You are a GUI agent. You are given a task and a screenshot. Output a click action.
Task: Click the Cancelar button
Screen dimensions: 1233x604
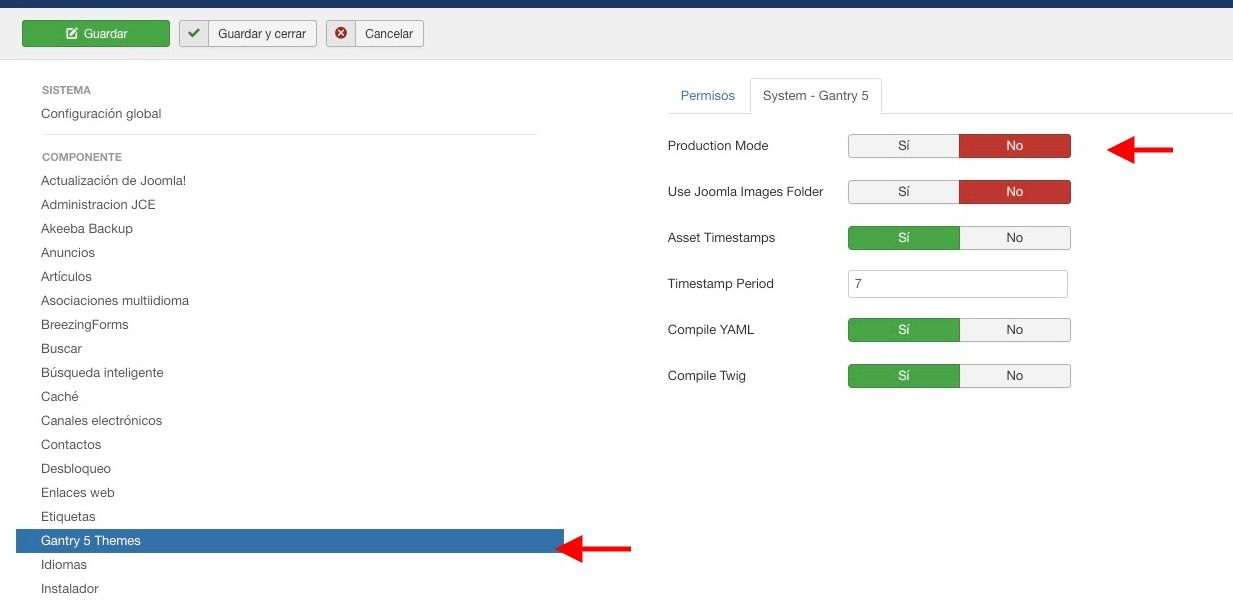click(x=375, y=33)
